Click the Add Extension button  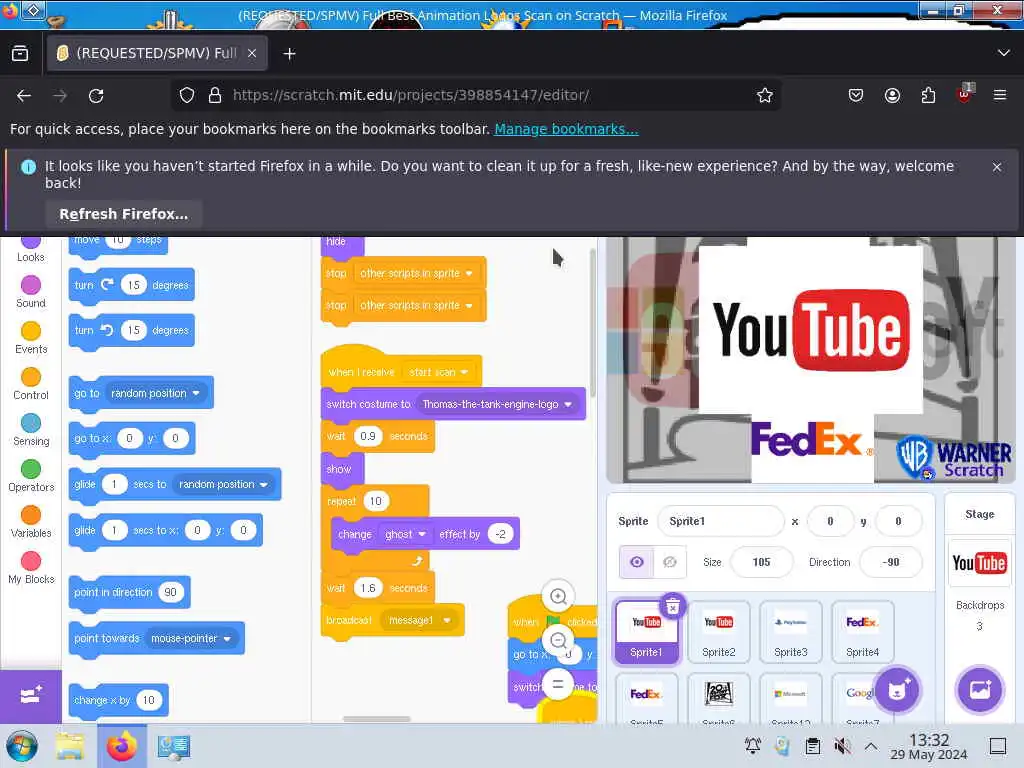point(31,696)
